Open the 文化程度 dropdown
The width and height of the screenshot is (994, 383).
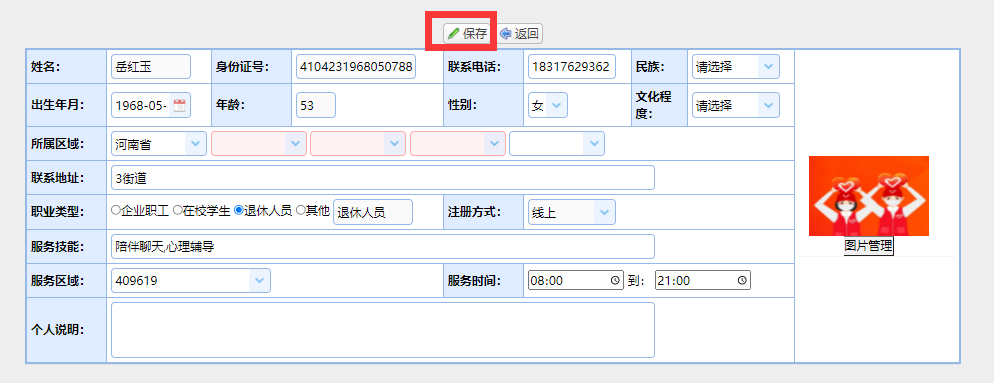point(735,105)
